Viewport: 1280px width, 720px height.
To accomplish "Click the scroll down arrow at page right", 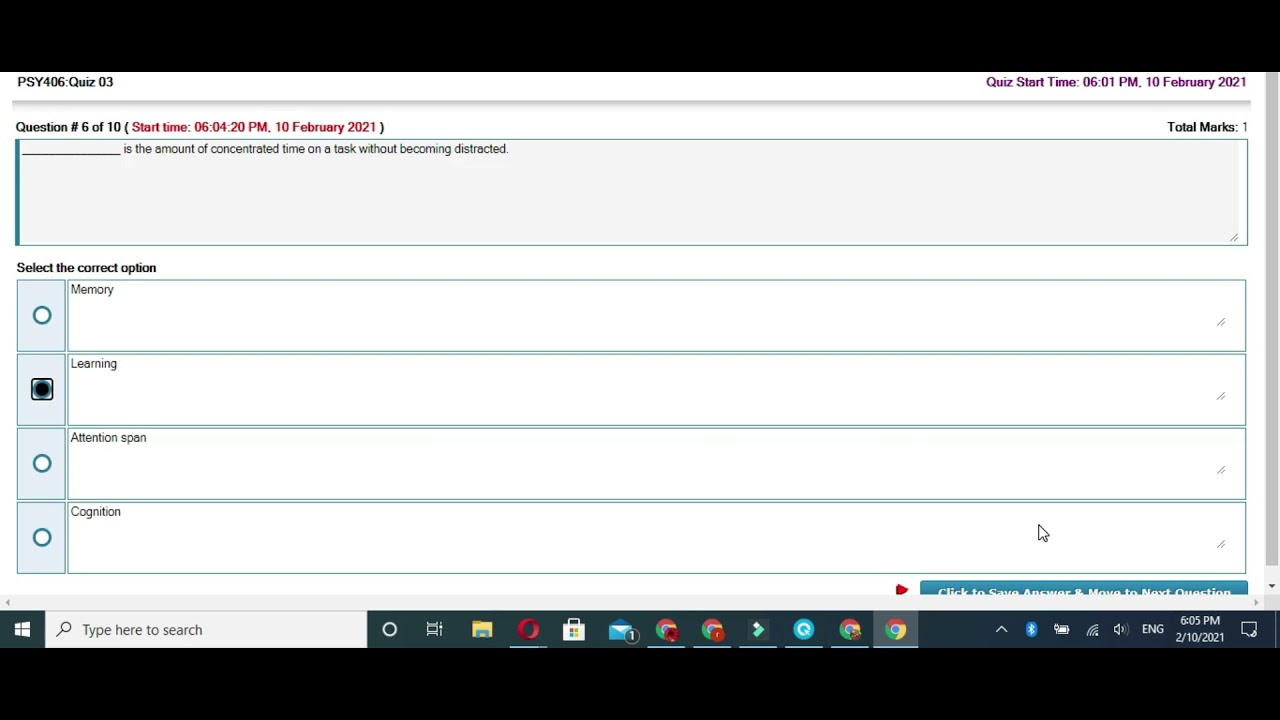I will pos(1272,586).
